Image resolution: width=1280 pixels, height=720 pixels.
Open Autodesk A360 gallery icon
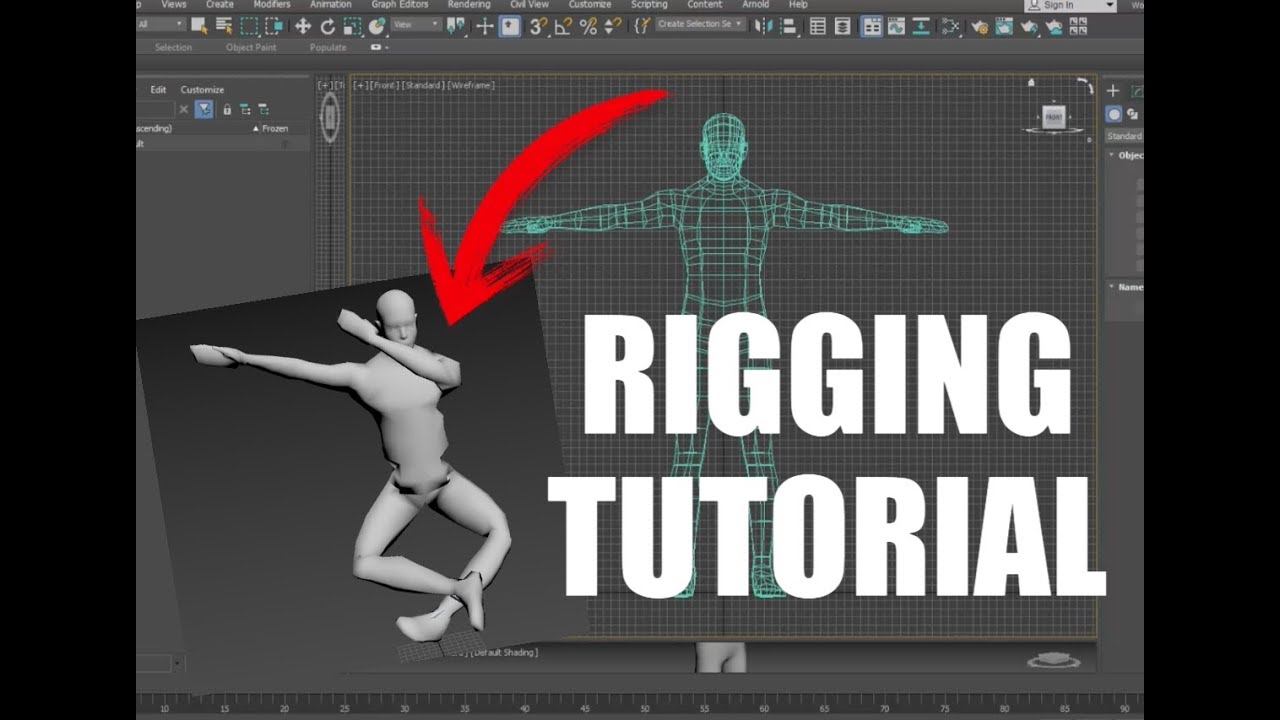point(1078,26)
